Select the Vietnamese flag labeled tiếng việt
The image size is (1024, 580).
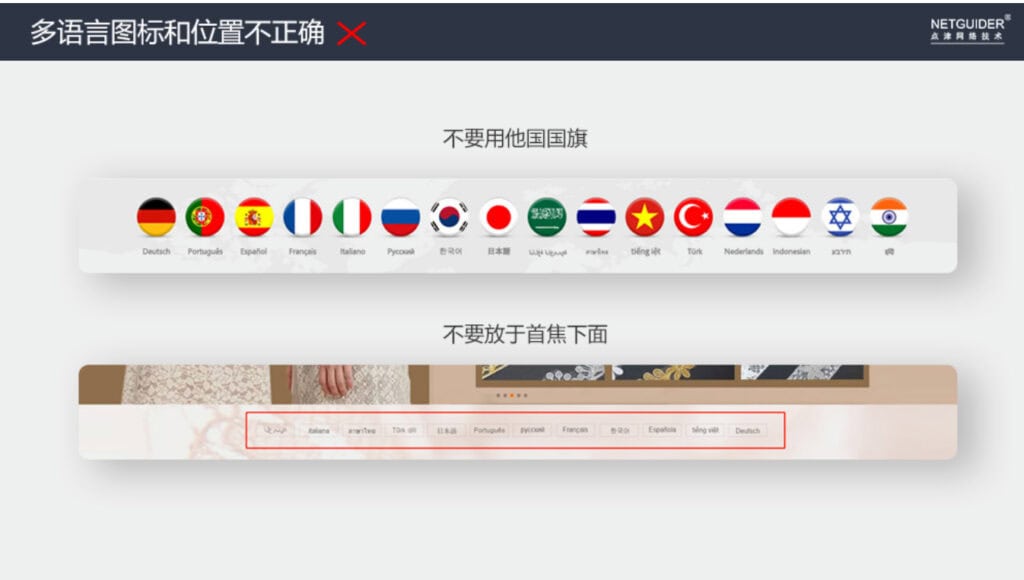pyautogui.click(x=645, y=217)
